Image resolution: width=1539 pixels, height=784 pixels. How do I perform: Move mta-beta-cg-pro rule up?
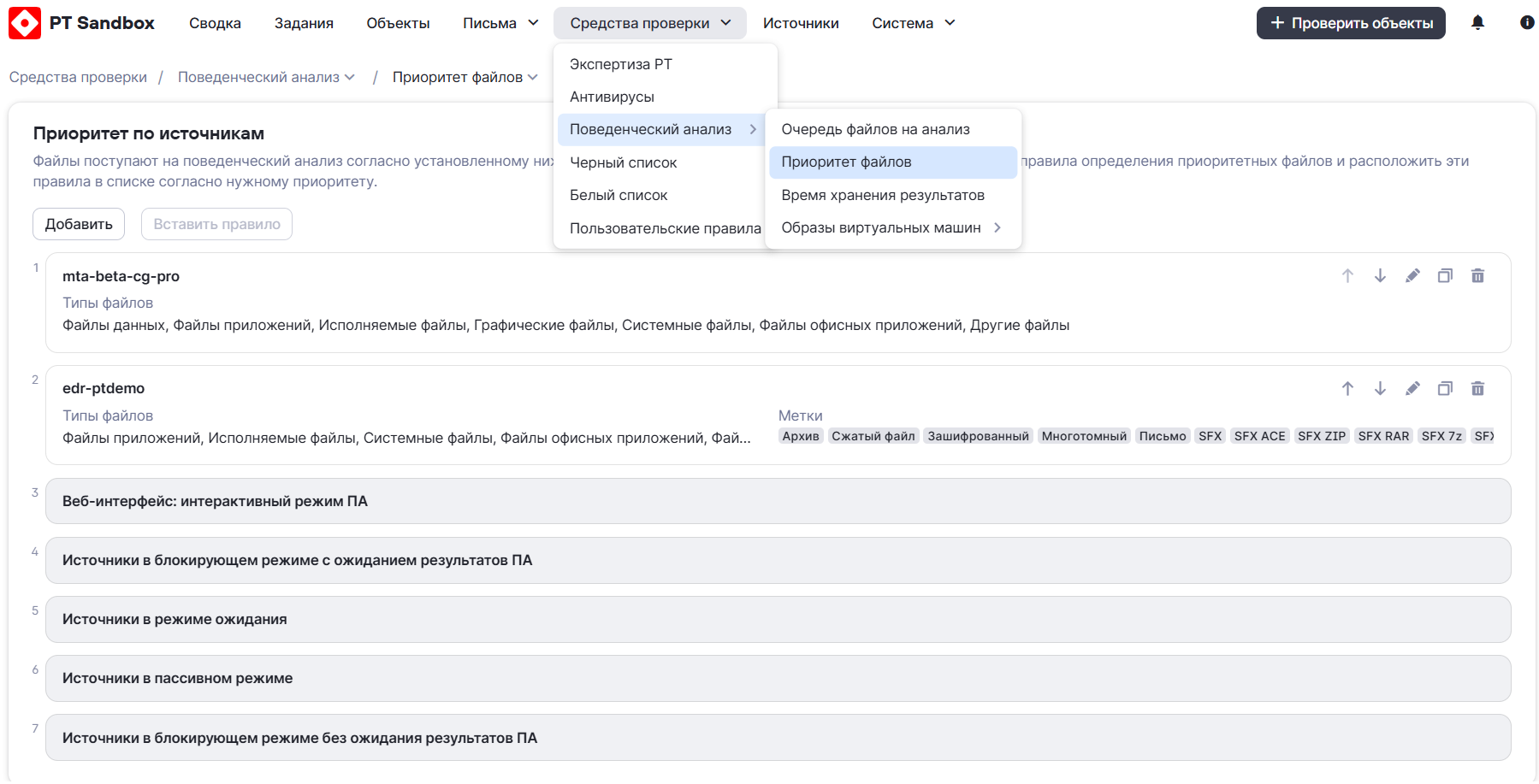click(x=1347, y=276)
